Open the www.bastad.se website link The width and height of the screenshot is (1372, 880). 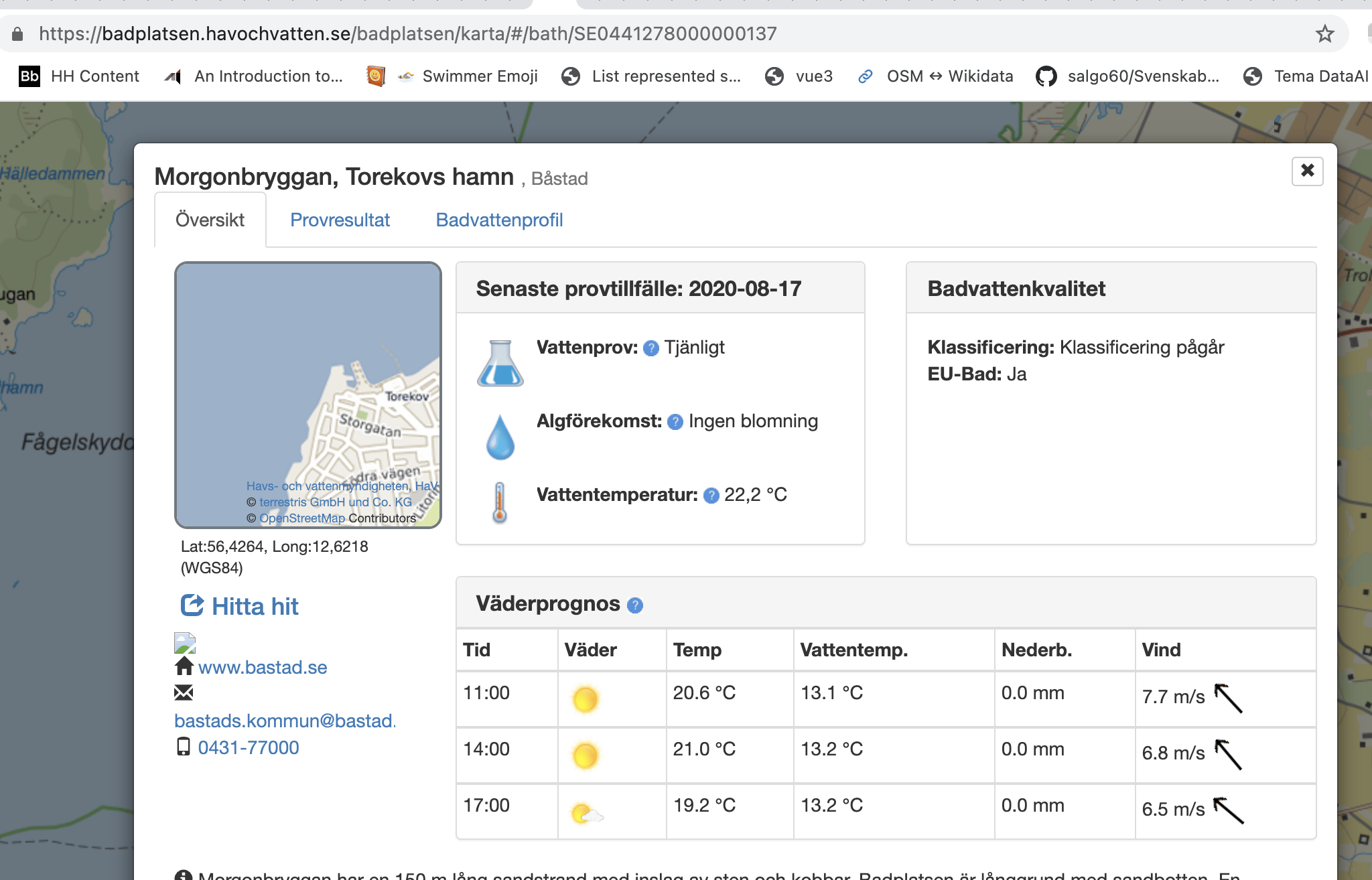click(262, 668)
